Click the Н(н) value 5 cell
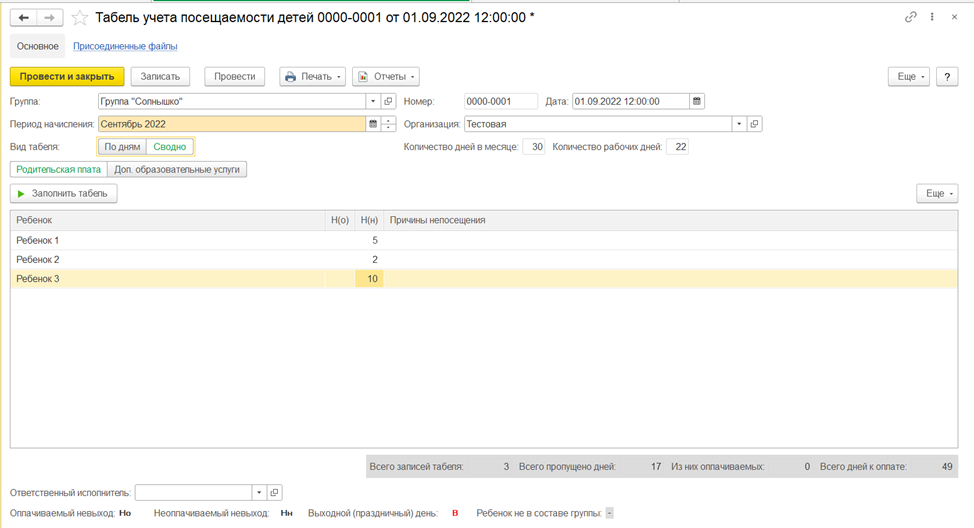Image resolution: width=974 pixels, height=528 pixels. (369, 240)
